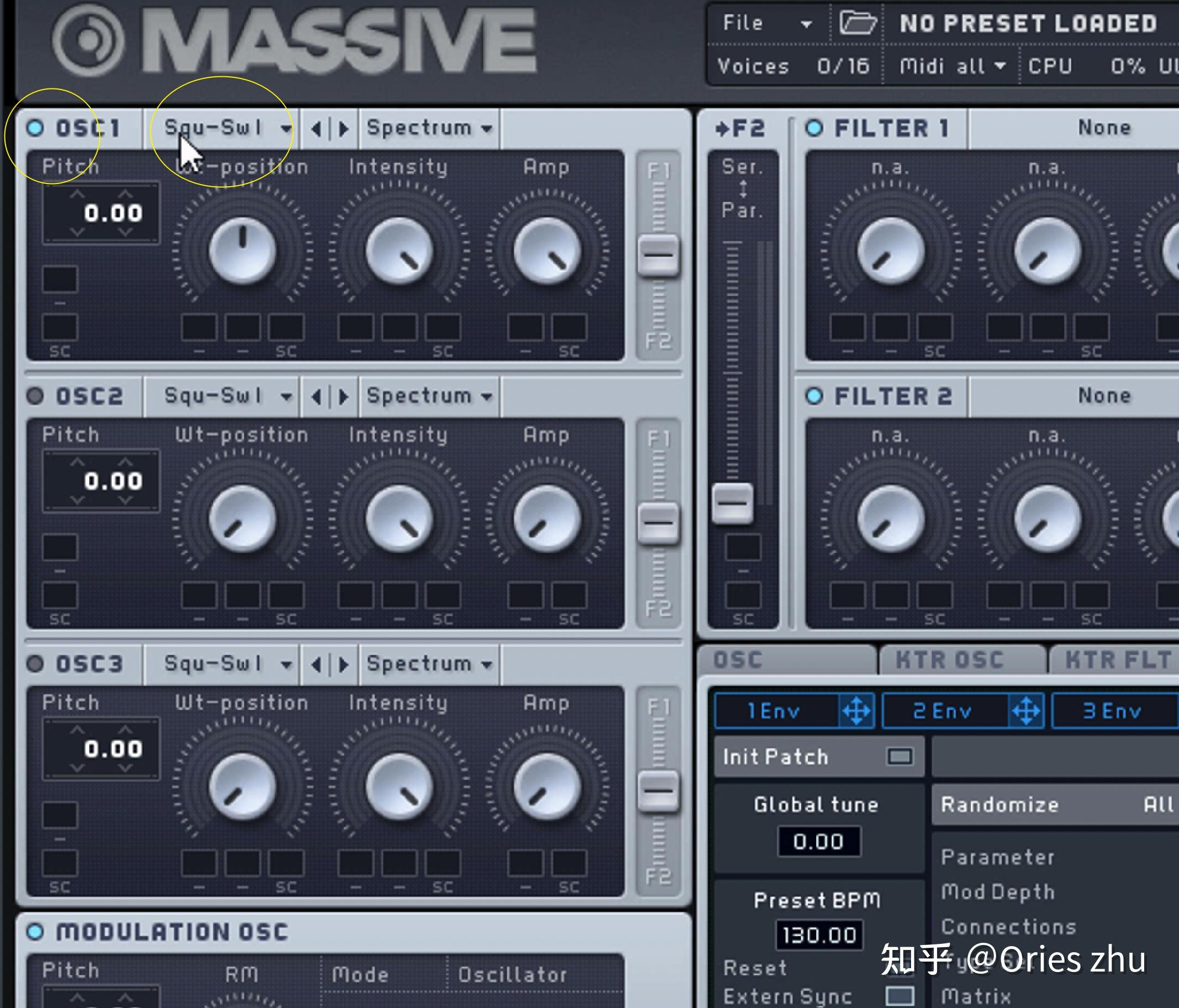Click the Ser/Par filter routing slider
Image resolution: width=1179 pixels, height=1008 pixels.
733,503
